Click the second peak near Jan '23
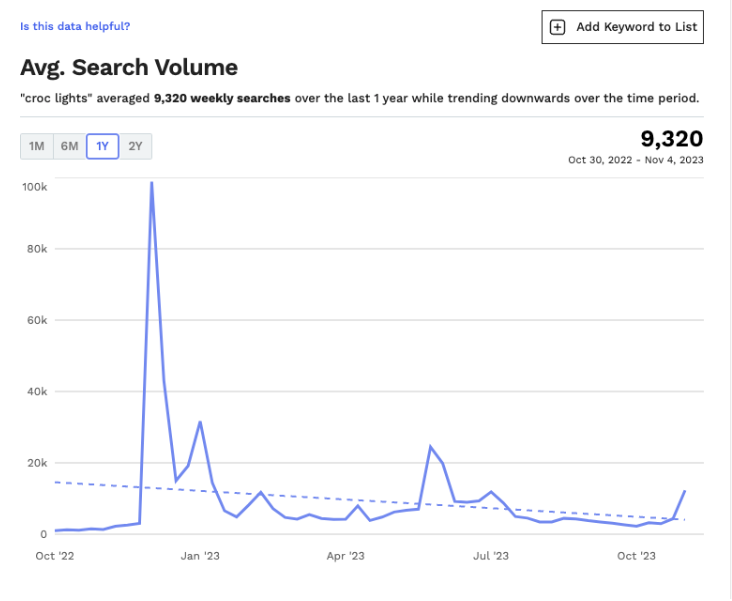732x601 pixels. tap(200, 422)
